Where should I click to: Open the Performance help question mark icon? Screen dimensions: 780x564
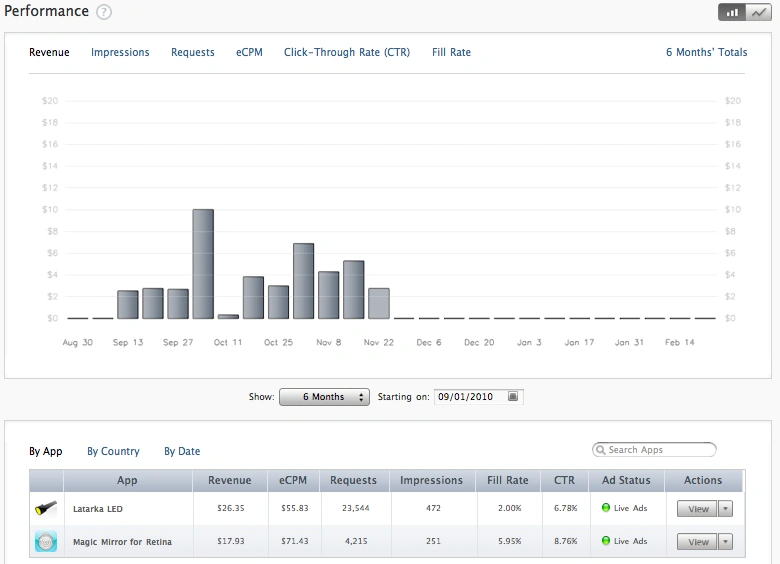(x=103, y=11)
